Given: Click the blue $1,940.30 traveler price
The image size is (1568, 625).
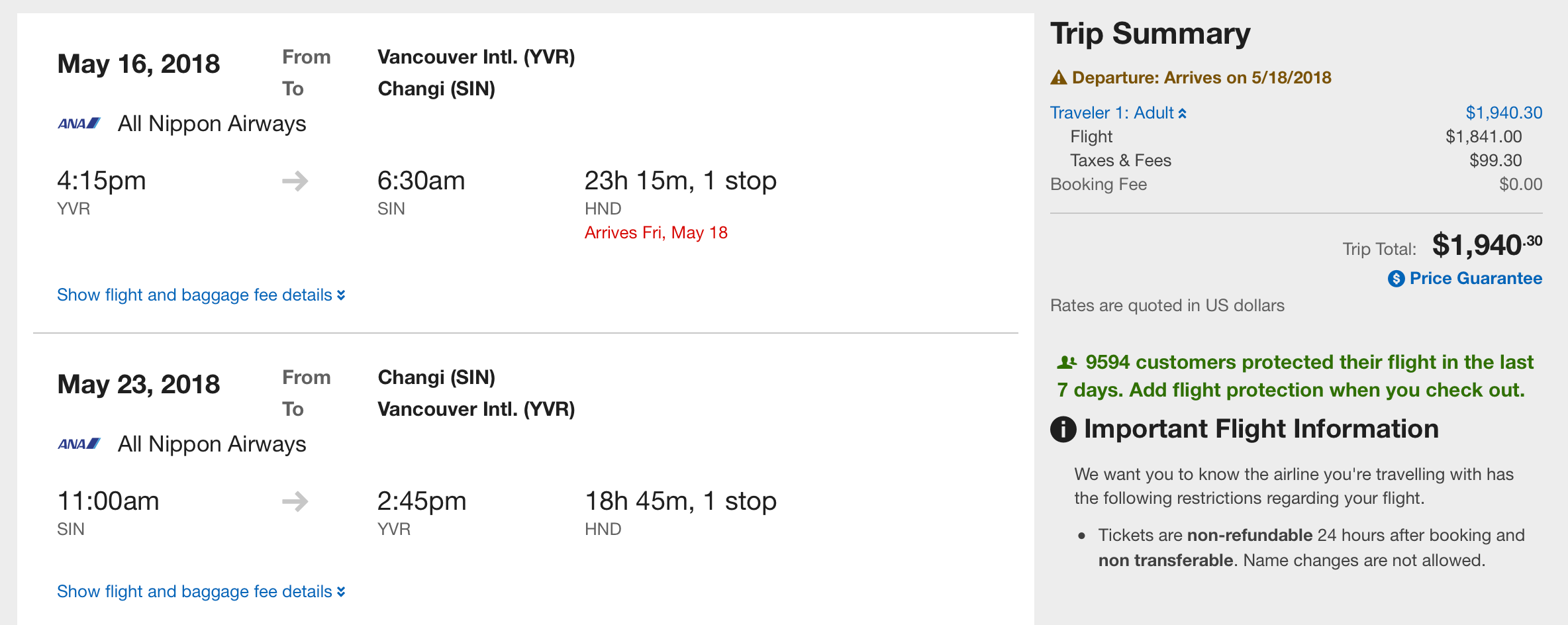Looking at the screenshot, I should (x=1504, y=113).
